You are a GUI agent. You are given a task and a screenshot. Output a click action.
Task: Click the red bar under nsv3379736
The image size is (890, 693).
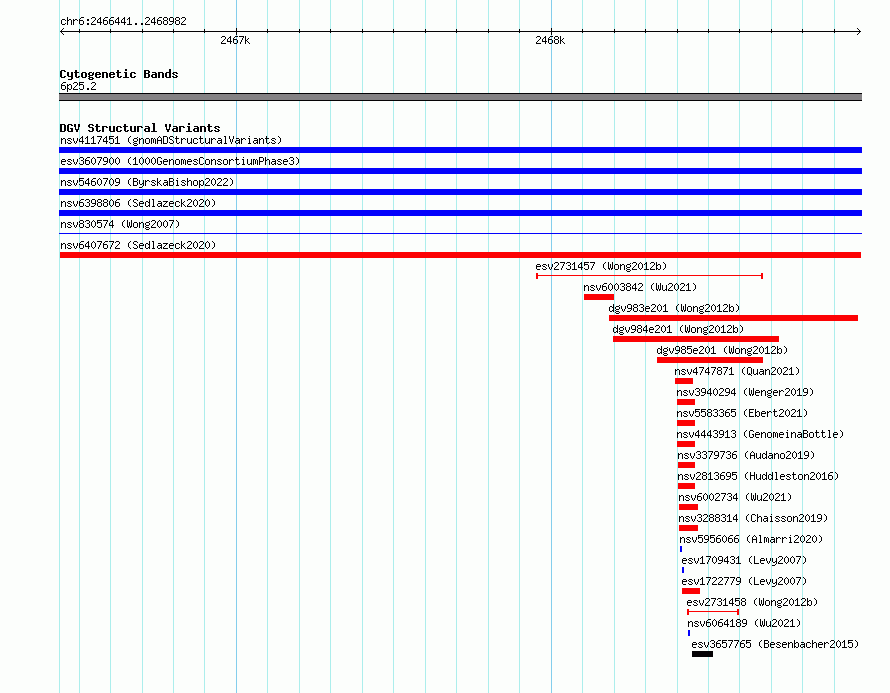(686, 465)
